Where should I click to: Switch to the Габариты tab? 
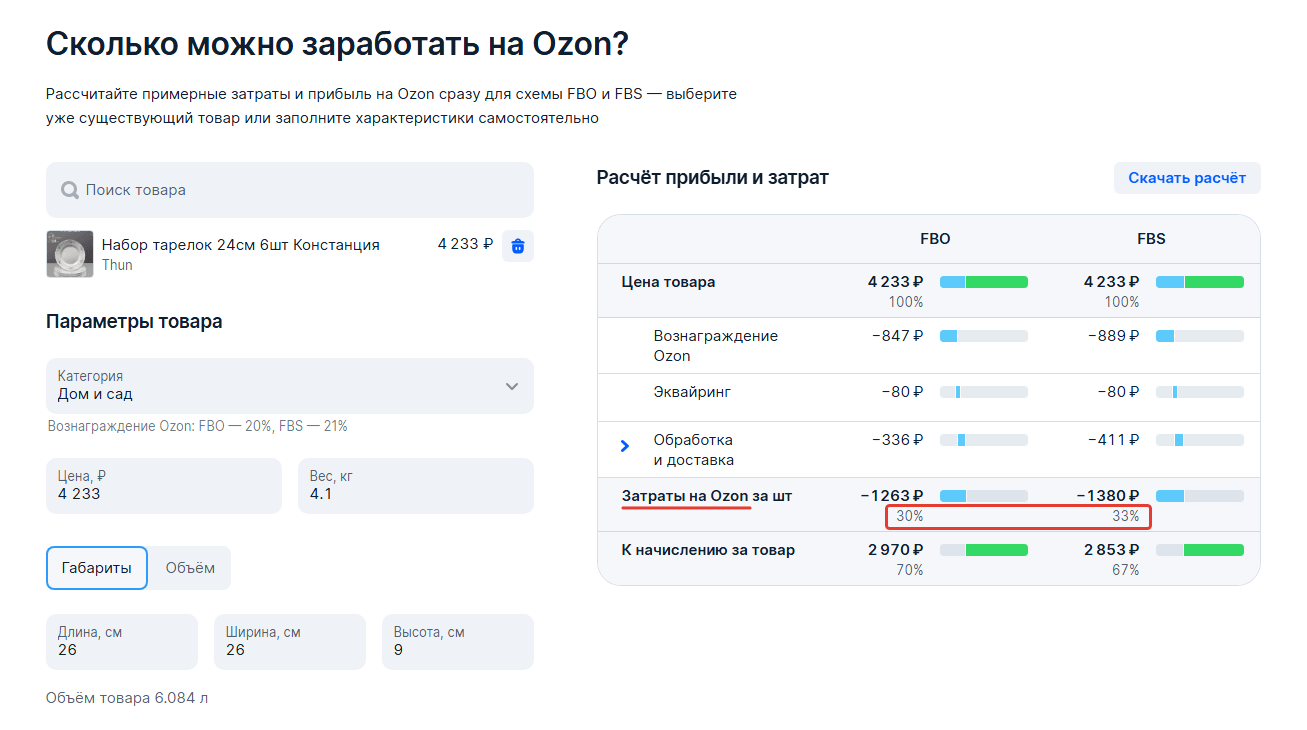(x=97, y=568)
